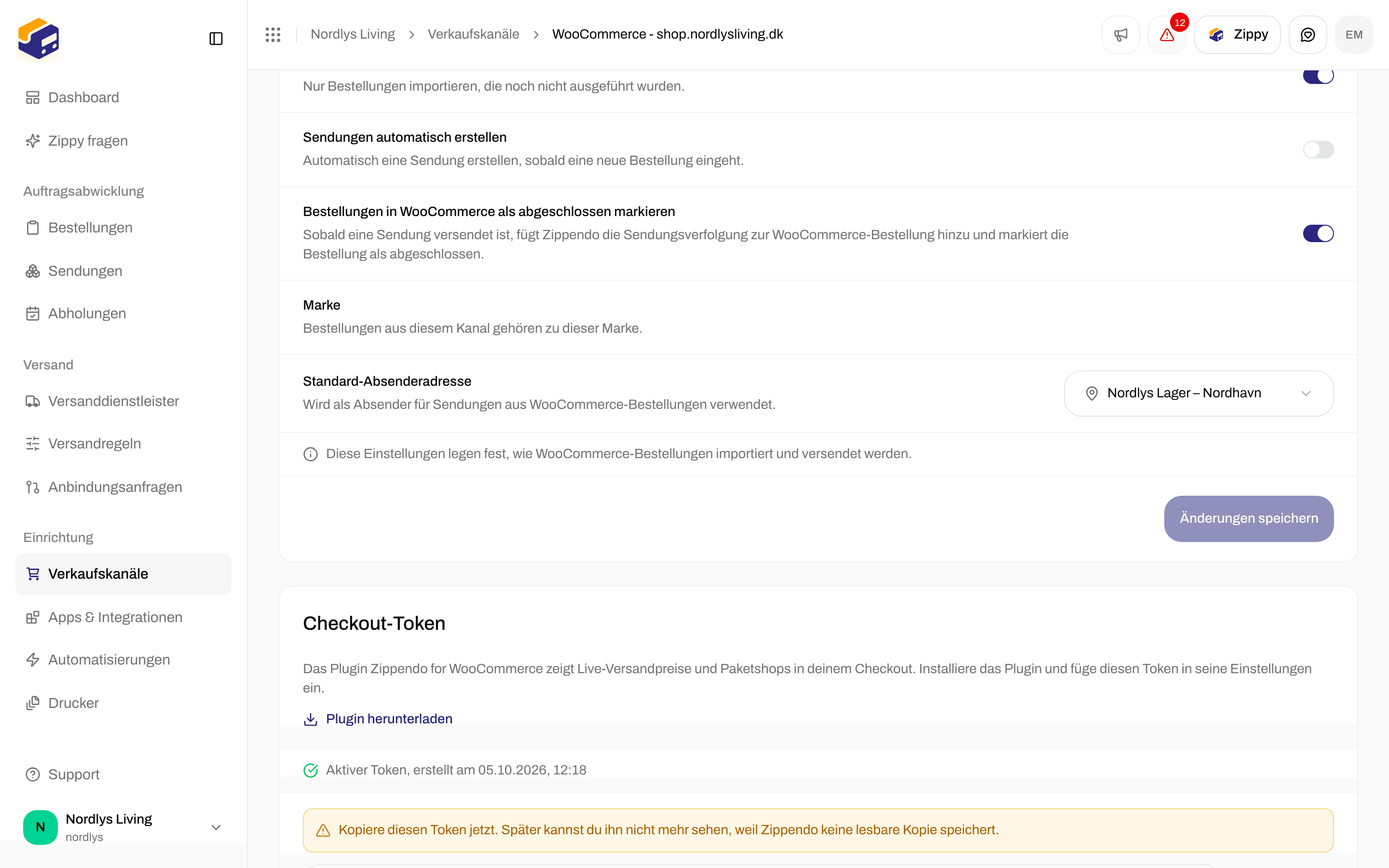Click the token copy warning banner
1389x868 pixels.
coord(818,830)
